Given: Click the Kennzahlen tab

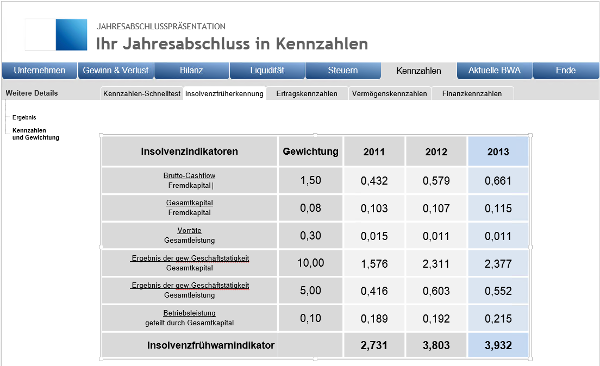Looking at the screenshot, I should 419,71.
